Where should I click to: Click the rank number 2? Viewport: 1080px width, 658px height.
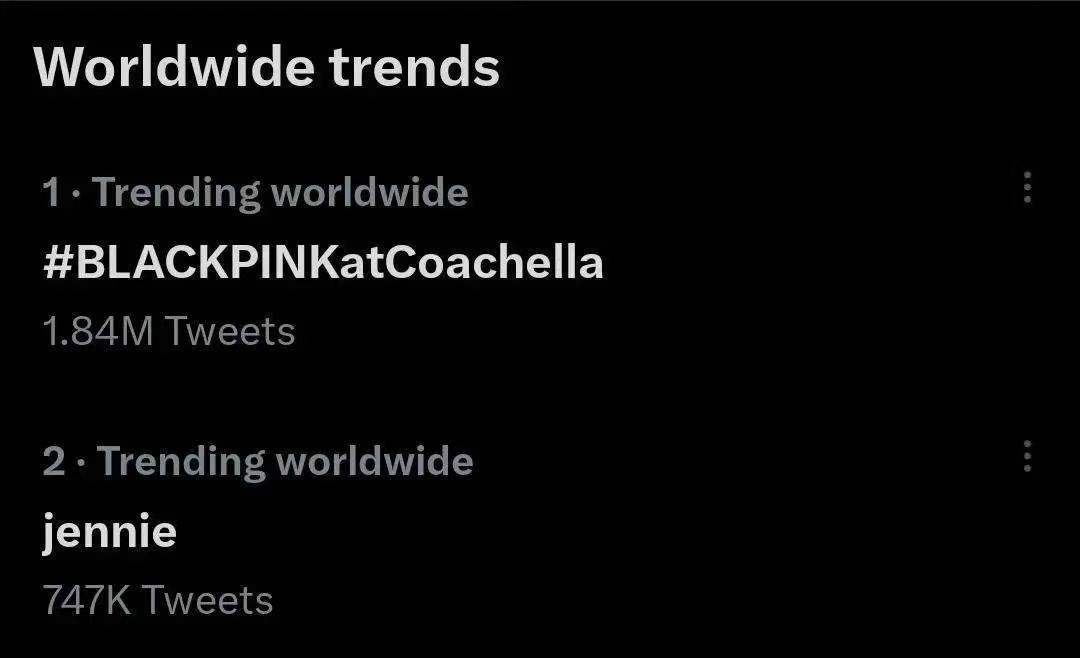[53, 461]
